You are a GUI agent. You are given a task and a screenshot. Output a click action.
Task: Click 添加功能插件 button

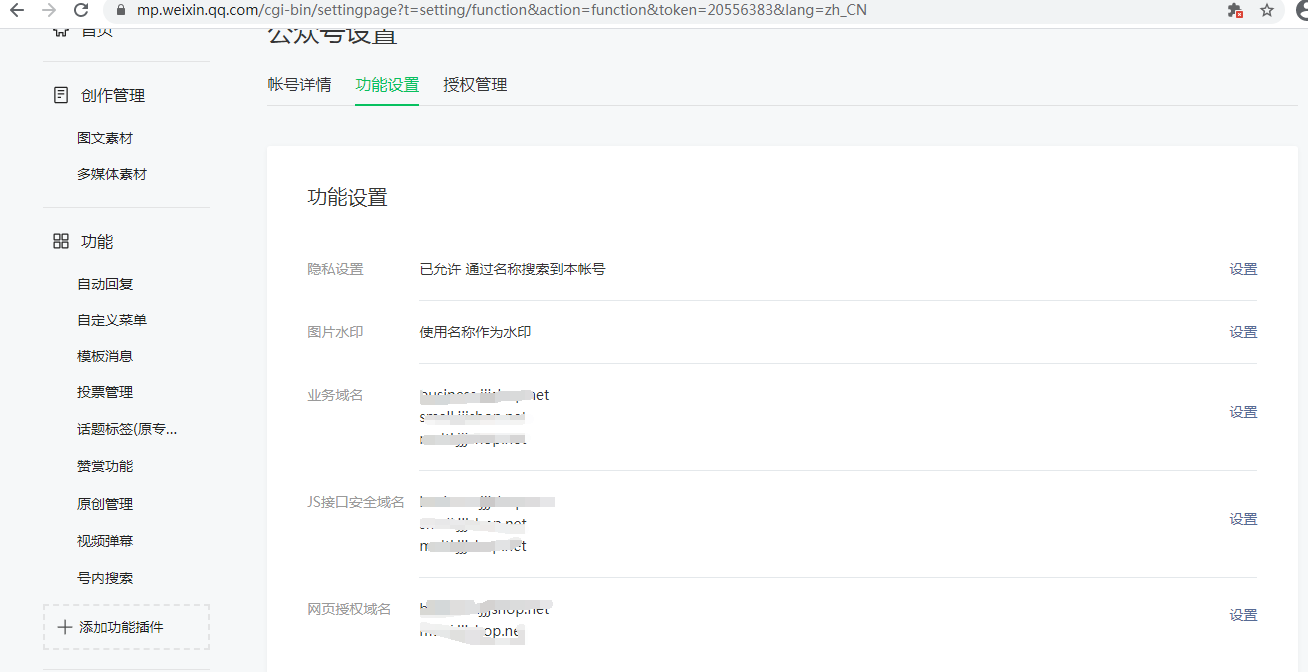126,627
